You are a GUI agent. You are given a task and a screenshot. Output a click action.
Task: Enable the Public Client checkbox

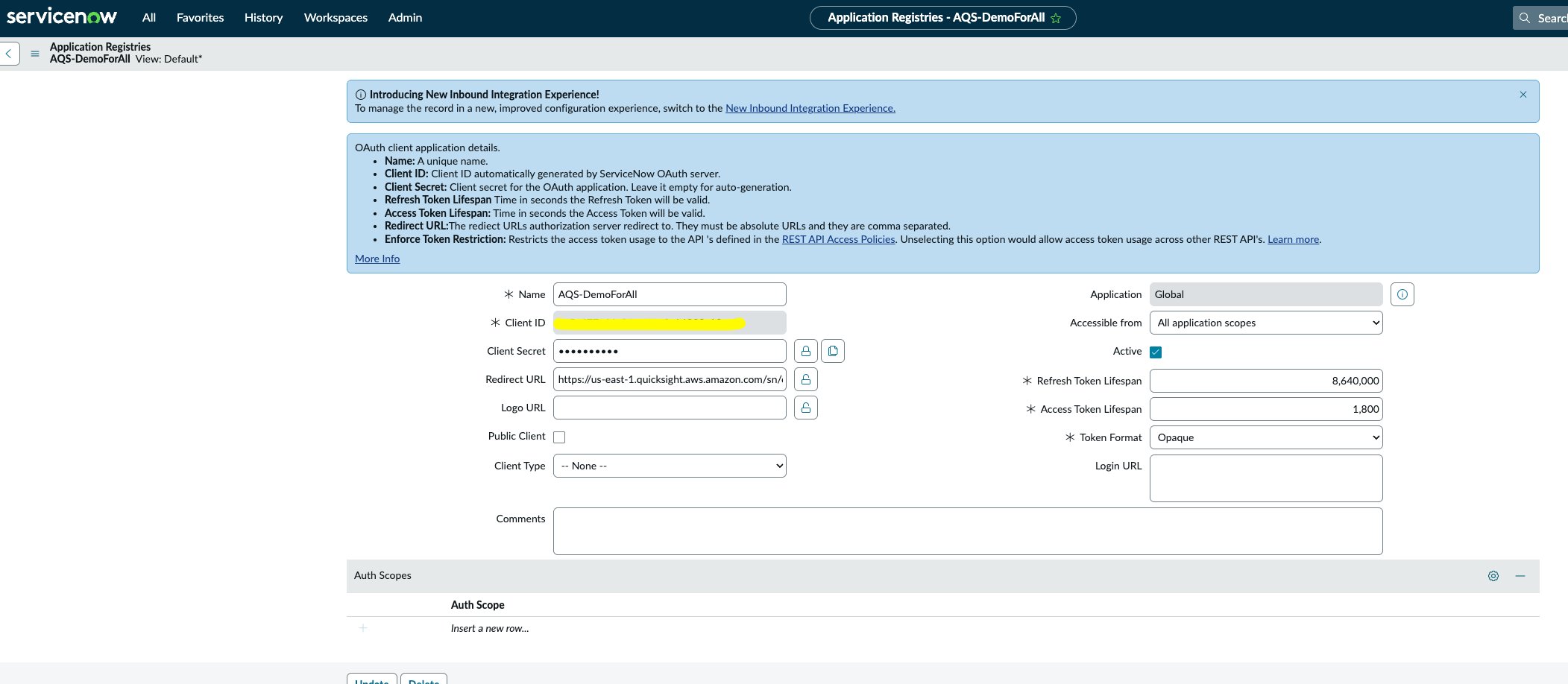558,437
